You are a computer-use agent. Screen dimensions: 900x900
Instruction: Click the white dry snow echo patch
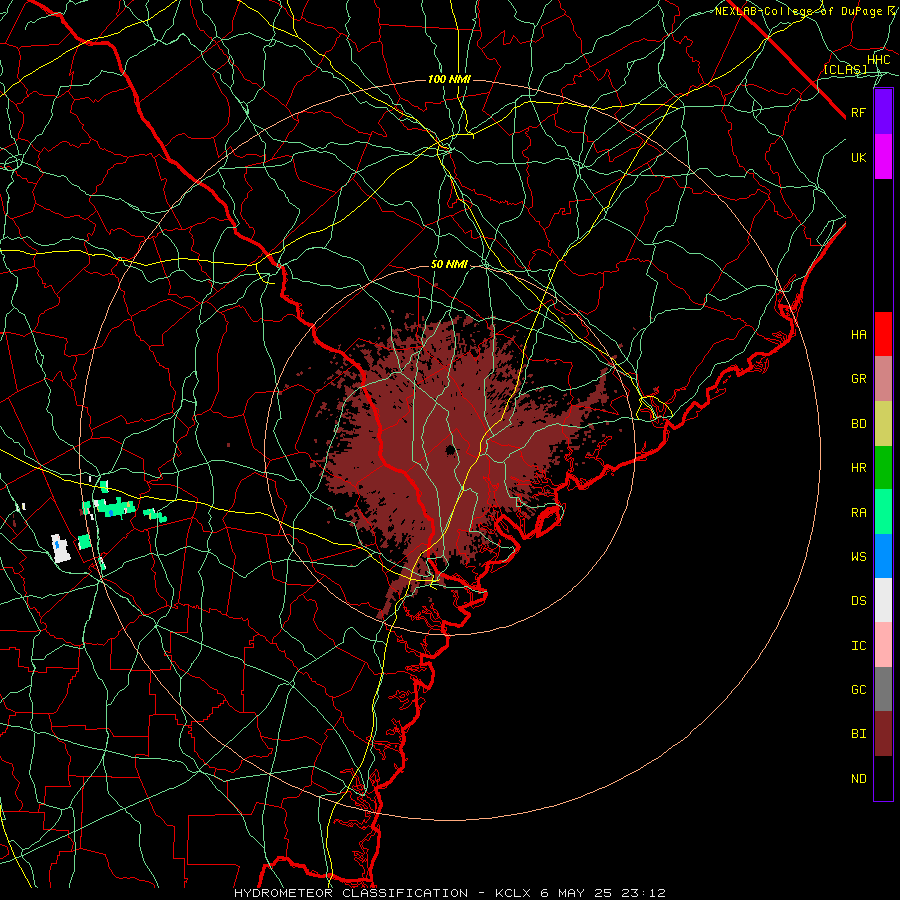click(x=60, y=548)
